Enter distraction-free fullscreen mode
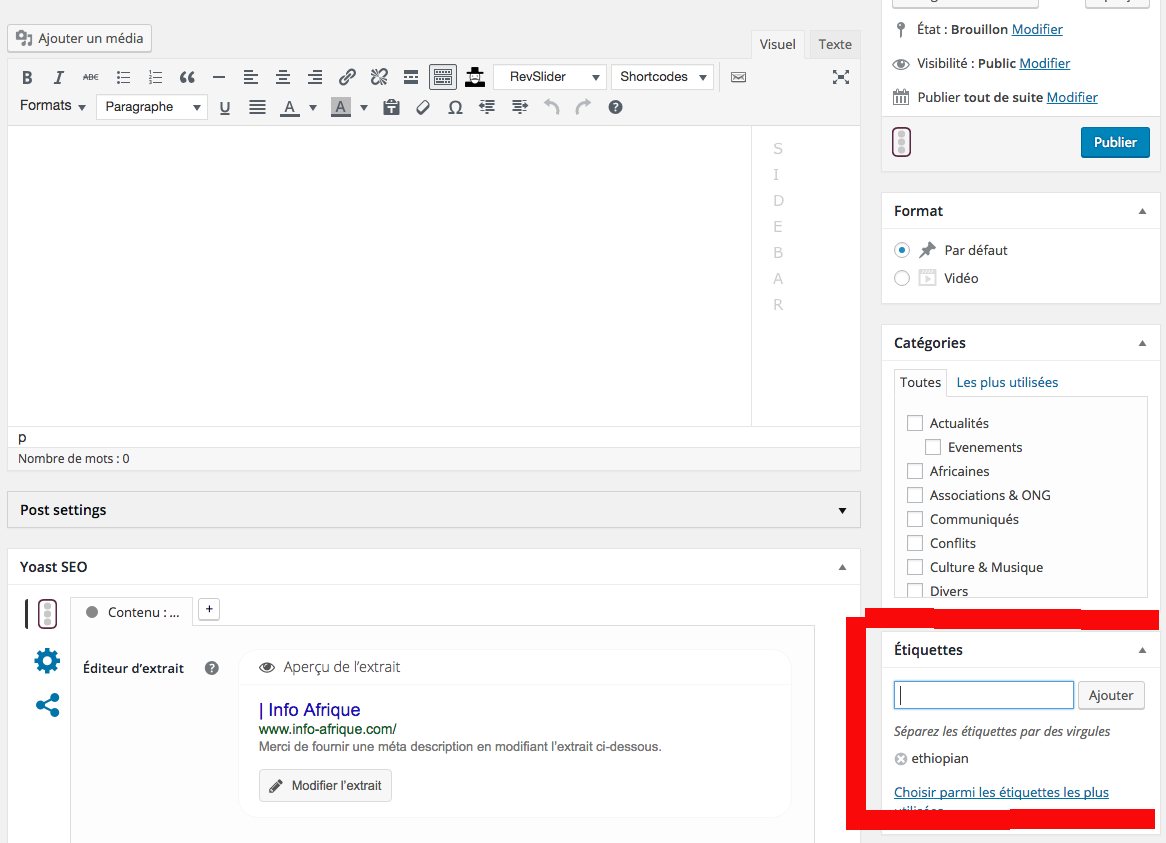The height and width of the screenshot is (843, 1166). click(x=841, y=77)
